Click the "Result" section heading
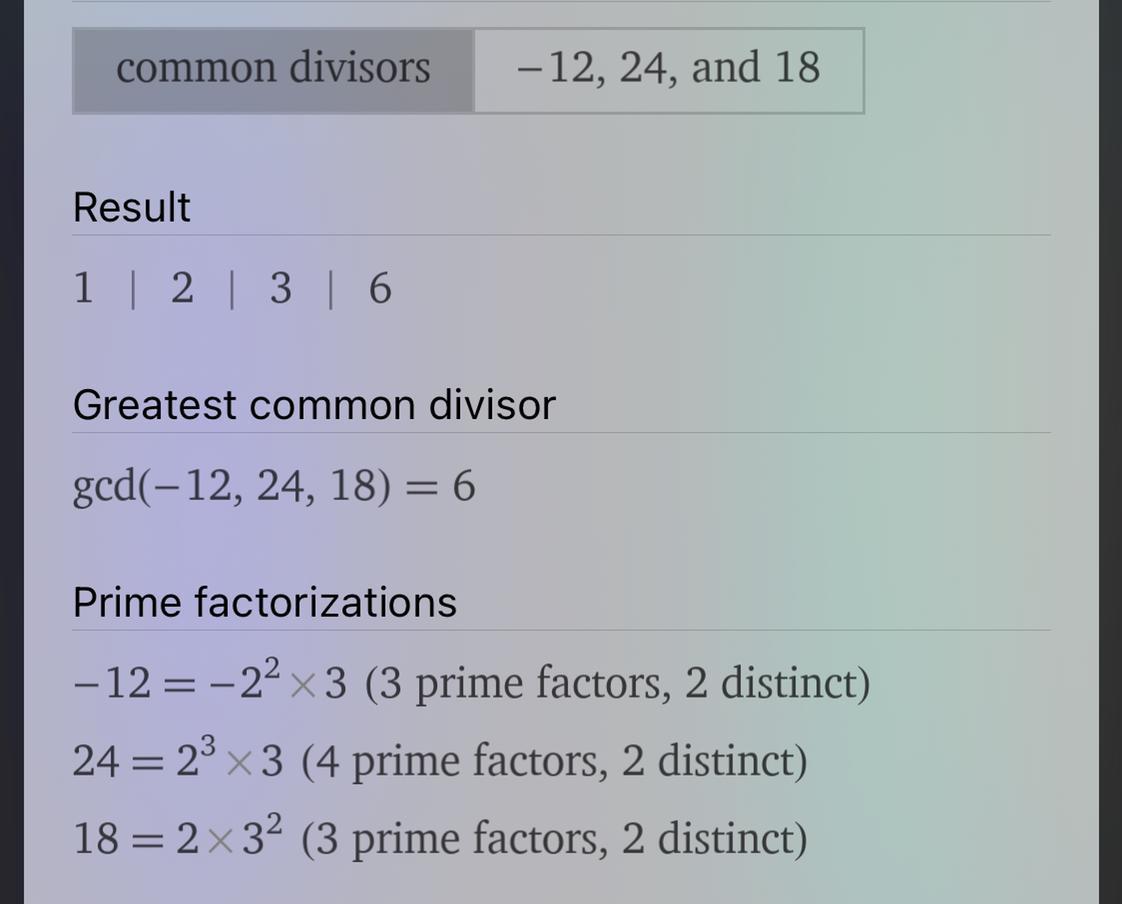The image size is (1122, 904). (x=132, y=207)
